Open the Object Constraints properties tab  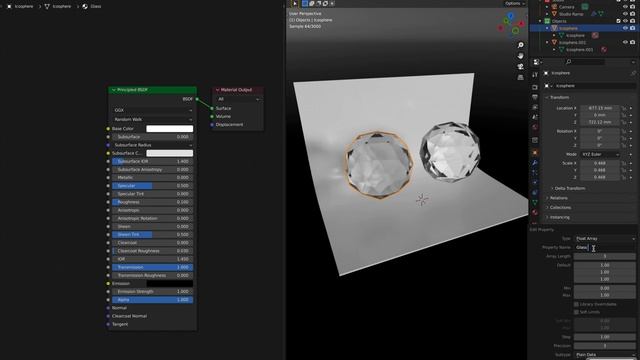(535, 192)
